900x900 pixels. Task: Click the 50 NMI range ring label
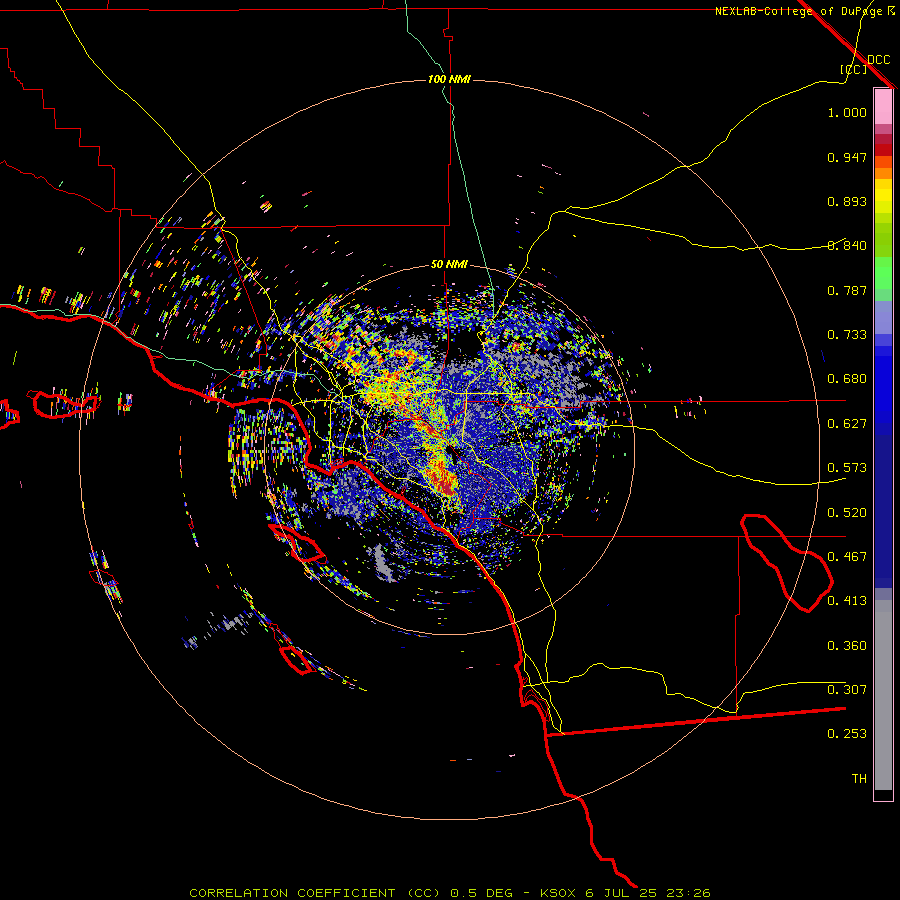449,265
